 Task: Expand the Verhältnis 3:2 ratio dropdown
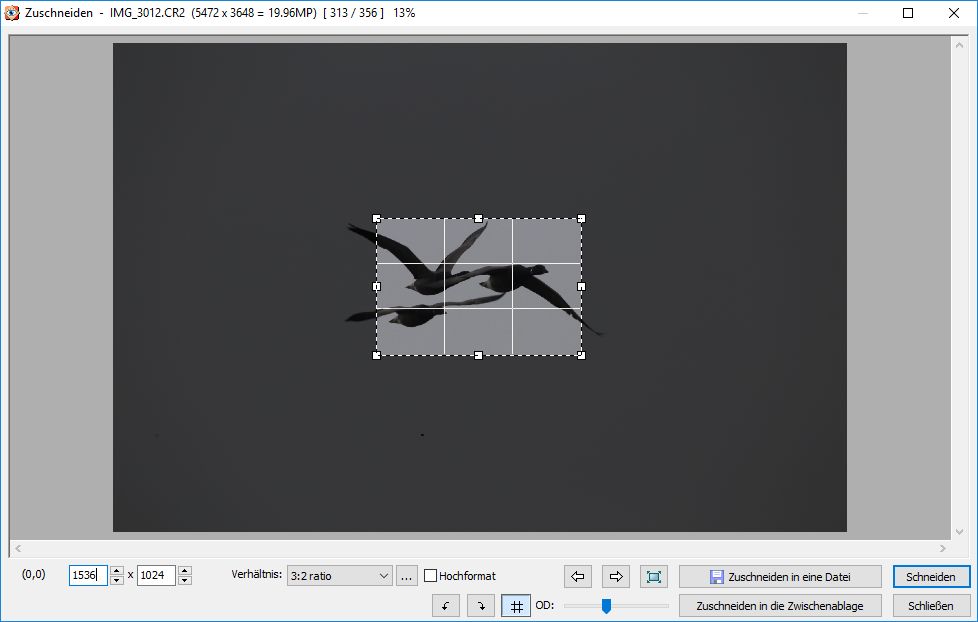[x=339, y=576]
